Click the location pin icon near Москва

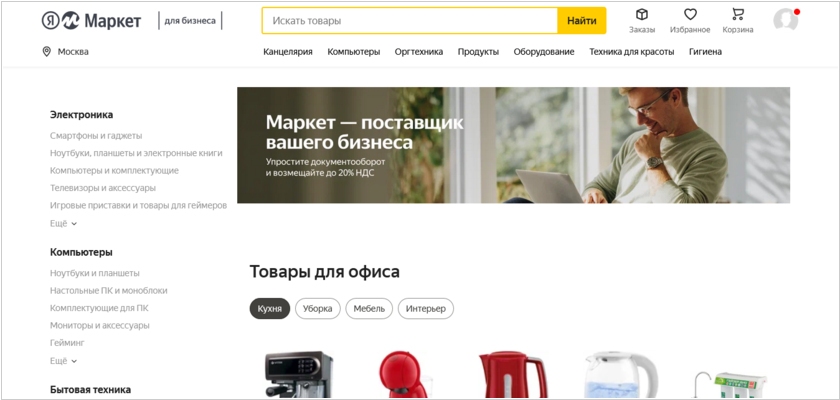pyautogui.click(x=47, y=51)
